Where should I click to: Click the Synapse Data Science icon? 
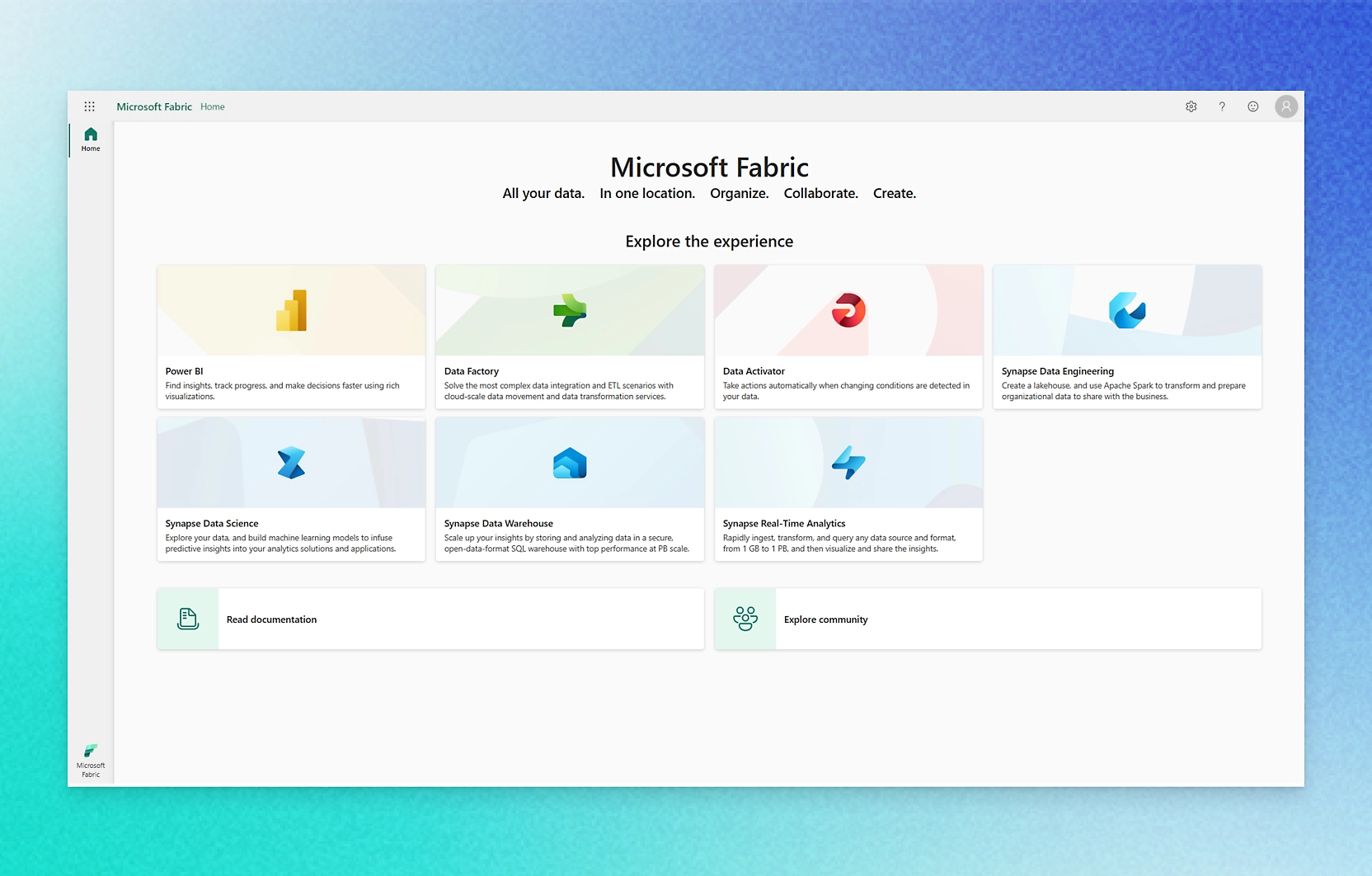[x=291, y=463]
